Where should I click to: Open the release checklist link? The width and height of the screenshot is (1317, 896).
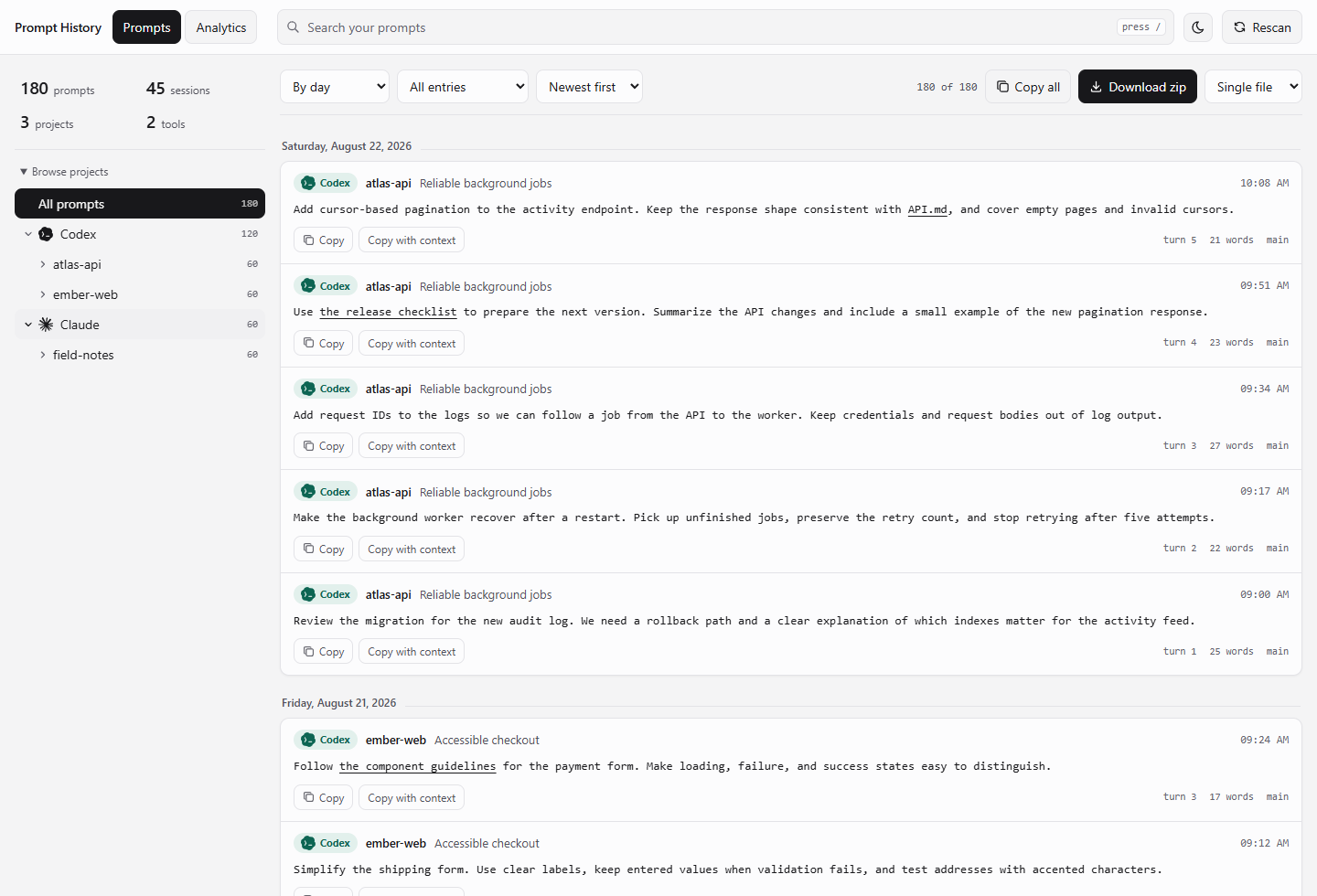coord(388,312)
